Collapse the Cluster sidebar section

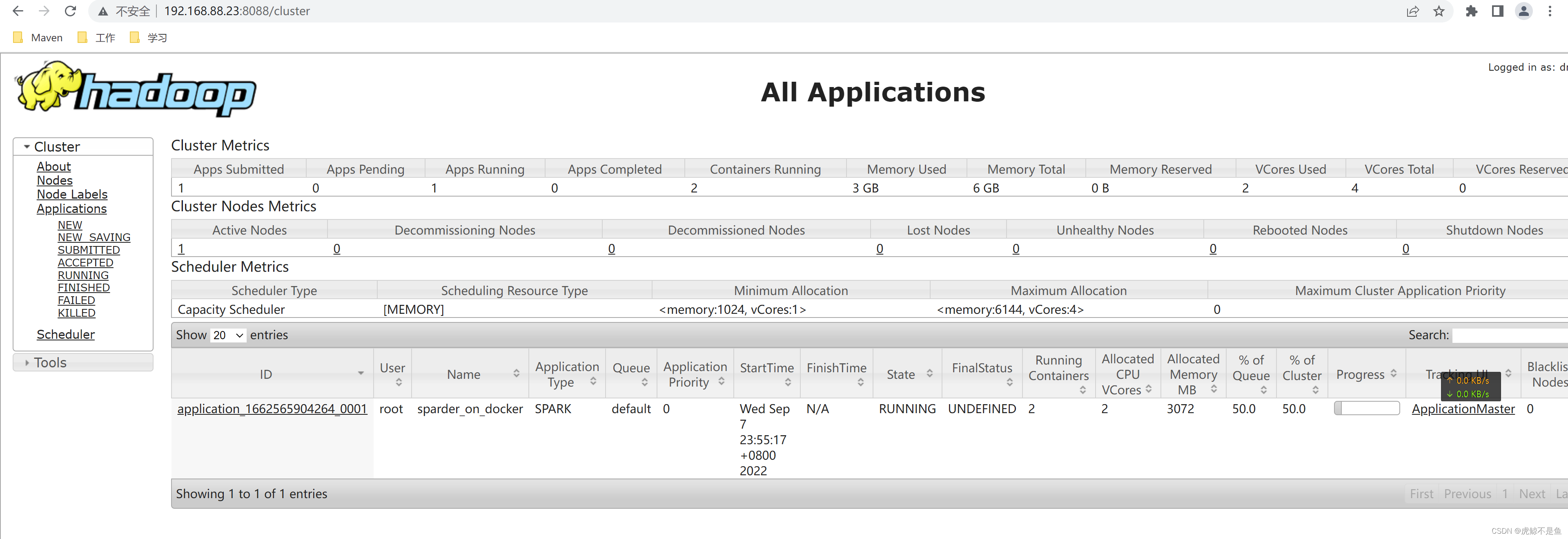27,147
